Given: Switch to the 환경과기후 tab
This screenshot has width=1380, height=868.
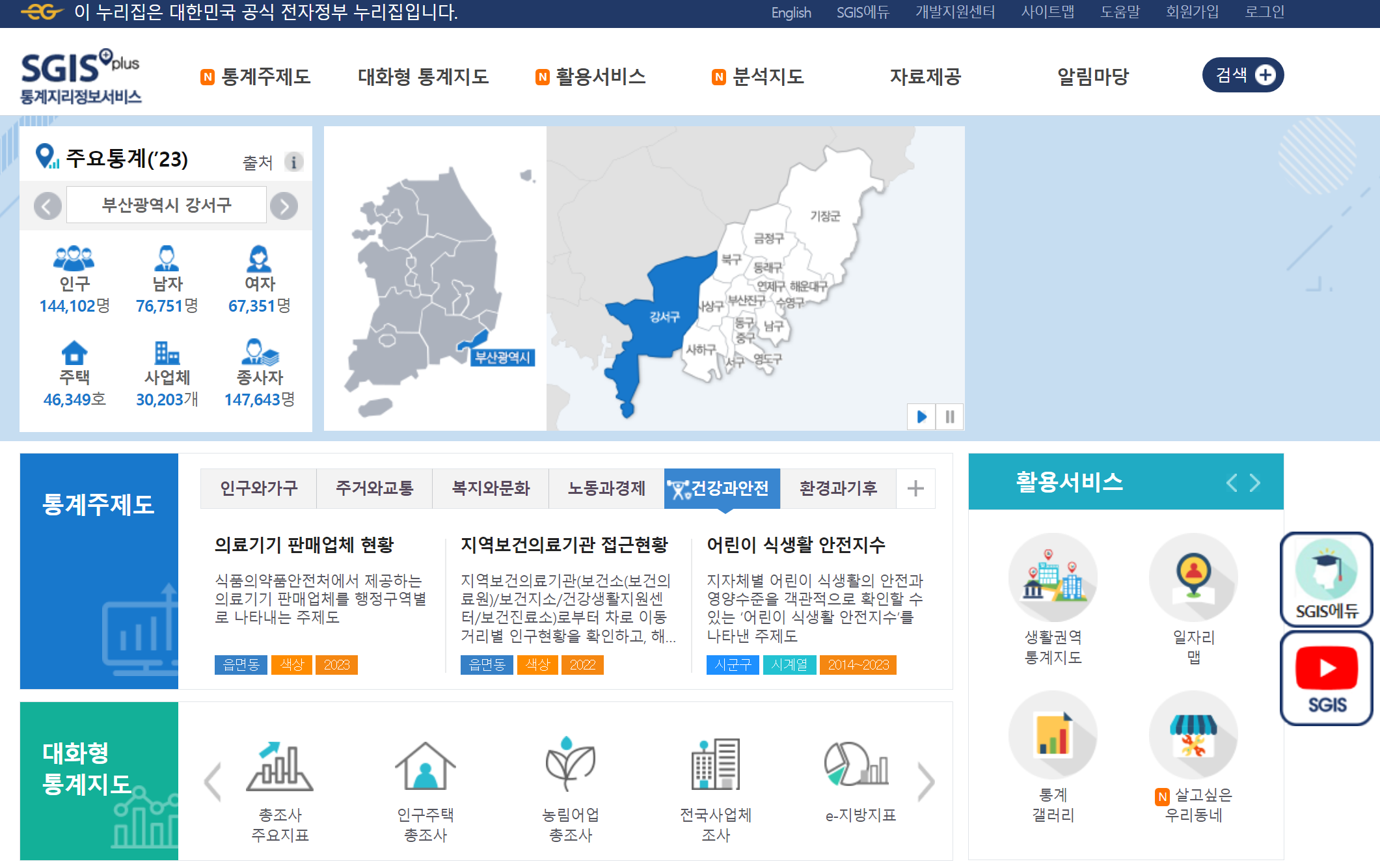Looking at the screenshot, I should coord(838,489).
